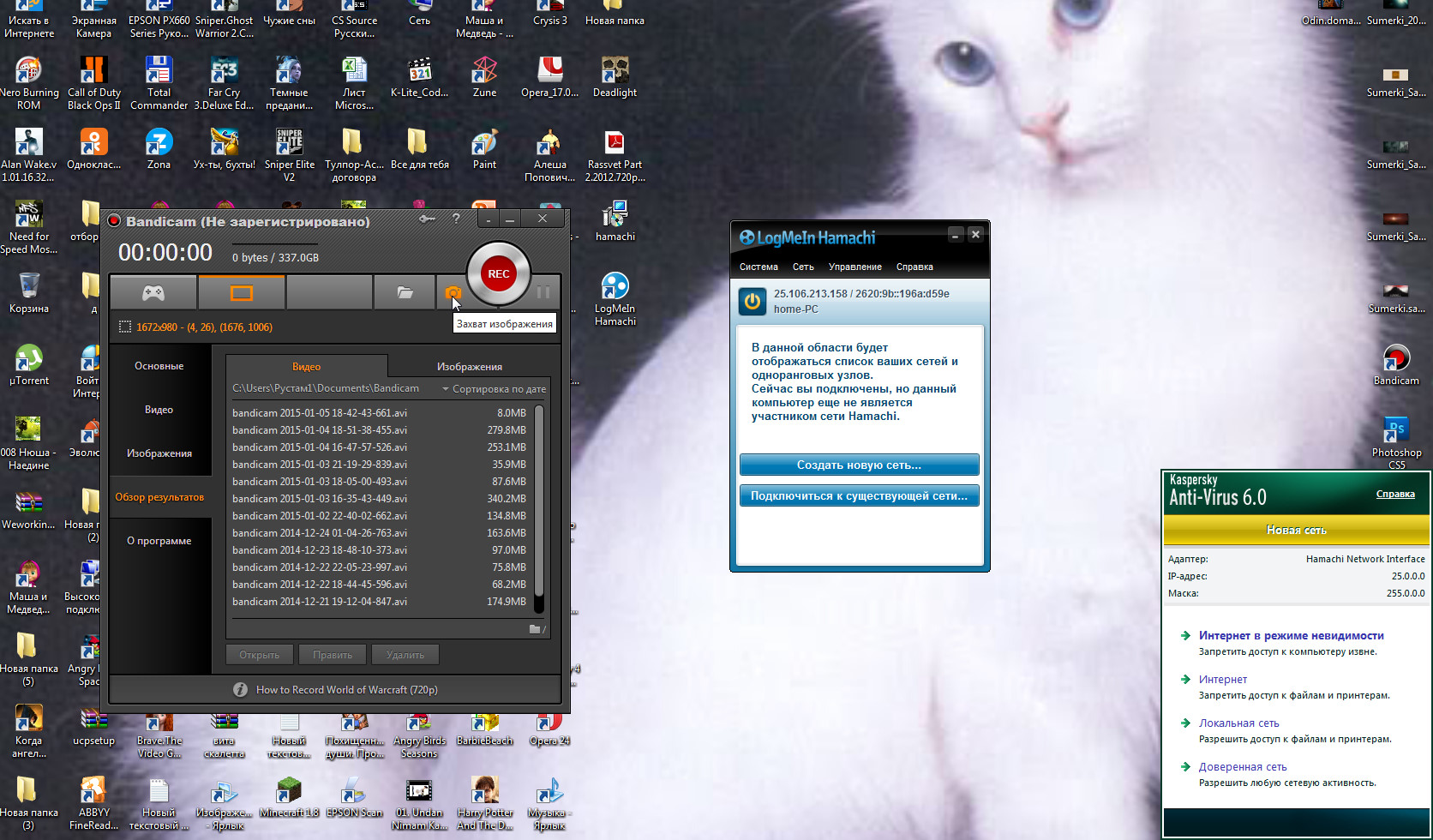This screenshot has height=840, width=1433.
Task: Click the Bandicam image capture camera icon
Action: pyautogui.click(x=452, y=293)
